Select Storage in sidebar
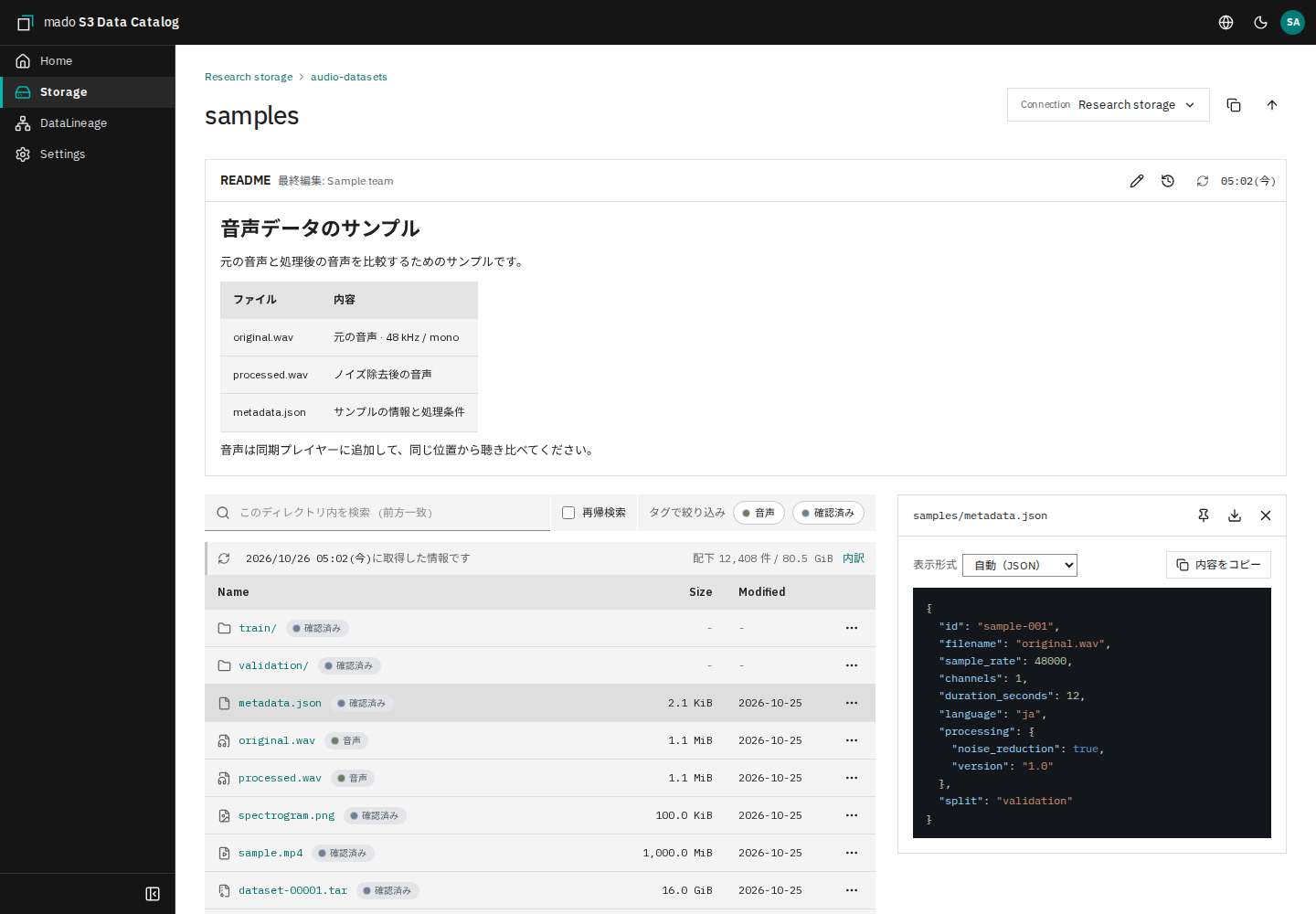The width and height of the screenshot is (1316, 914). coord(88,92)
